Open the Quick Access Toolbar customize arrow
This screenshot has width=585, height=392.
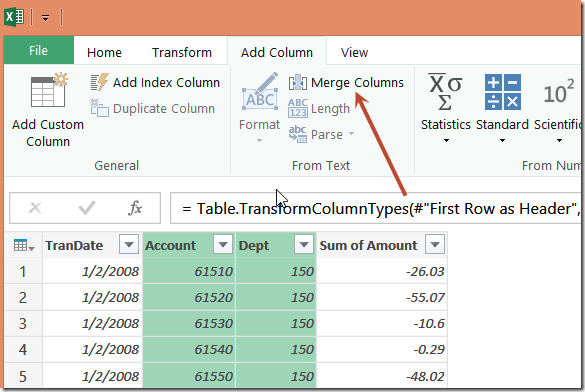46,18
